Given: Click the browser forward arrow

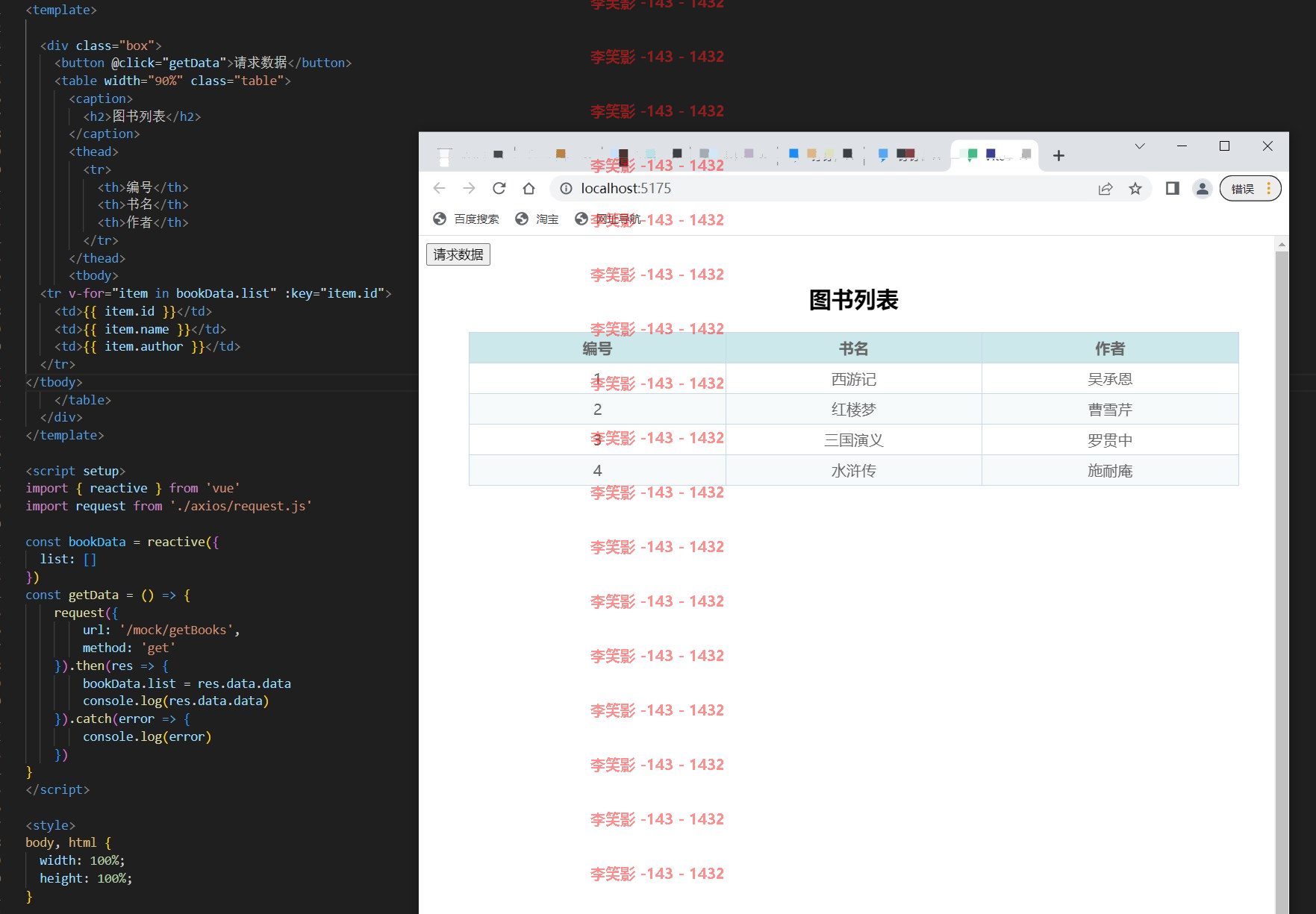Looking at the screenshot, I should pyautogui.click(x=469, y=188).
